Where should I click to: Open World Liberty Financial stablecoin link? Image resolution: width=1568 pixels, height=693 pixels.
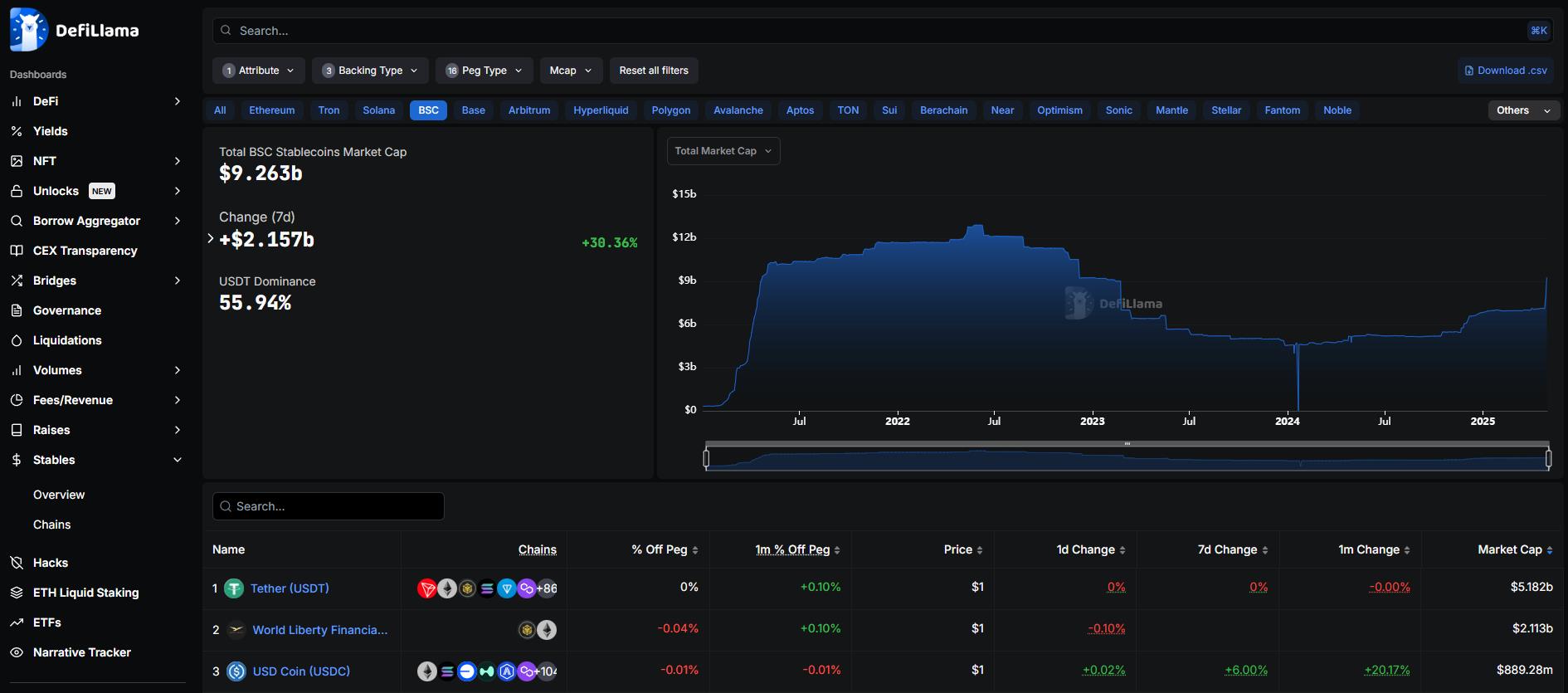pos(320,630)
